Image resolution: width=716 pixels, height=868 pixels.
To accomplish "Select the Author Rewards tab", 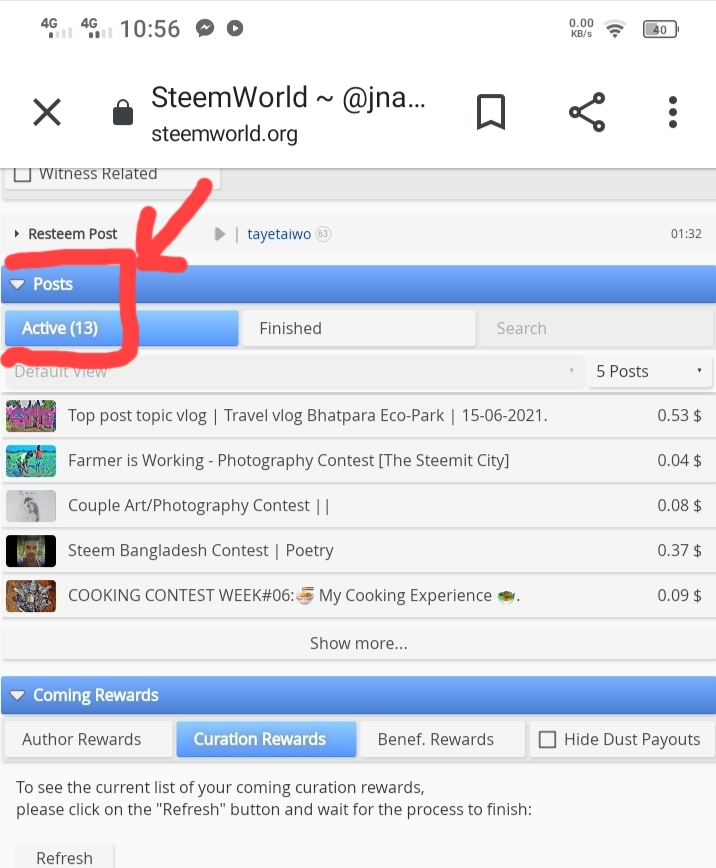I will (x=89, y=740).
